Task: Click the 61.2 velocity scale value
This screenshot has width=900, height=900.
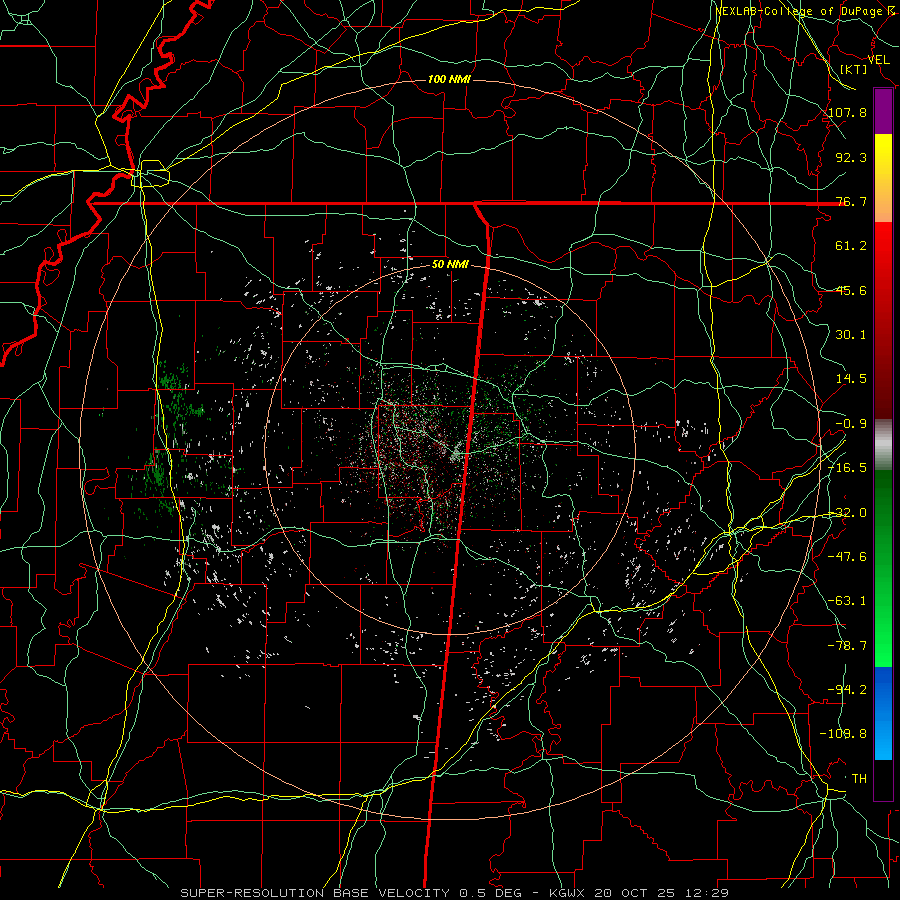Action: (851, 246)
